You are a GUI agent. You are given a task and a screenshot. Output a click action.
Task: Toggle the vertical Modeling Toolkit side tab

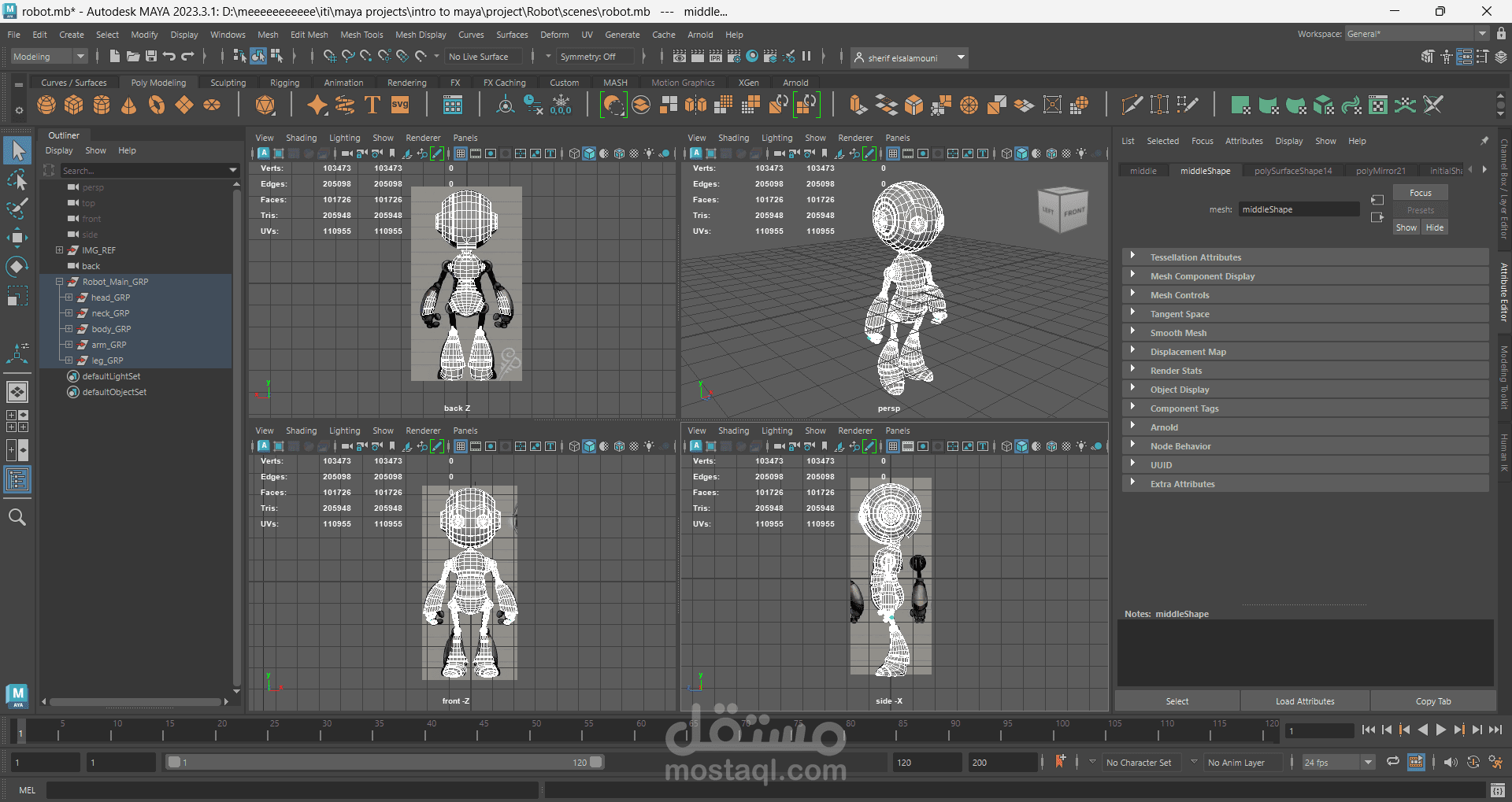(1503, 378)
